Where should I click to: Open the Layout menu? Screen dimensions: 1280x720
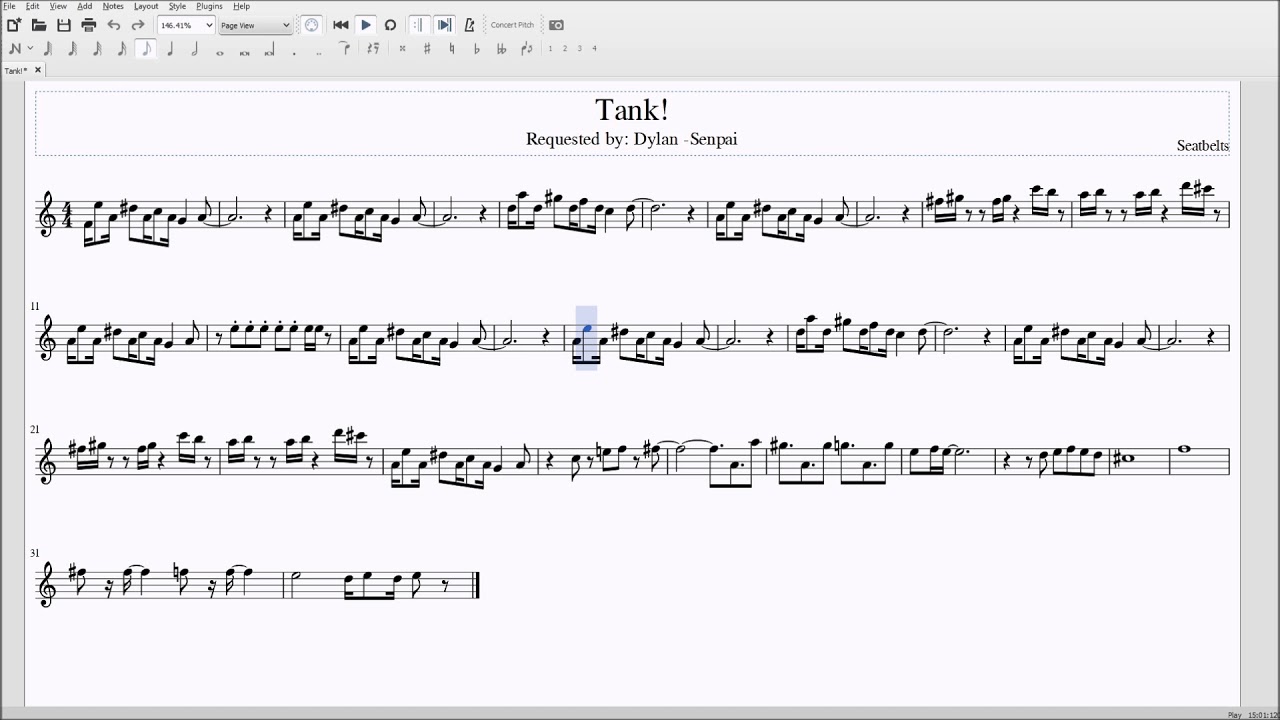click(x=146, y=6)
